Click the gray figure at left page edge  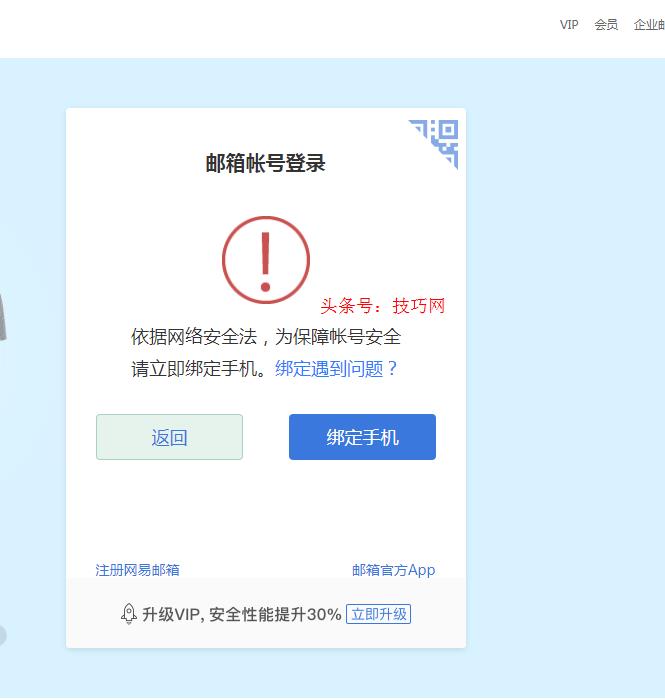[x=3, y=318]
